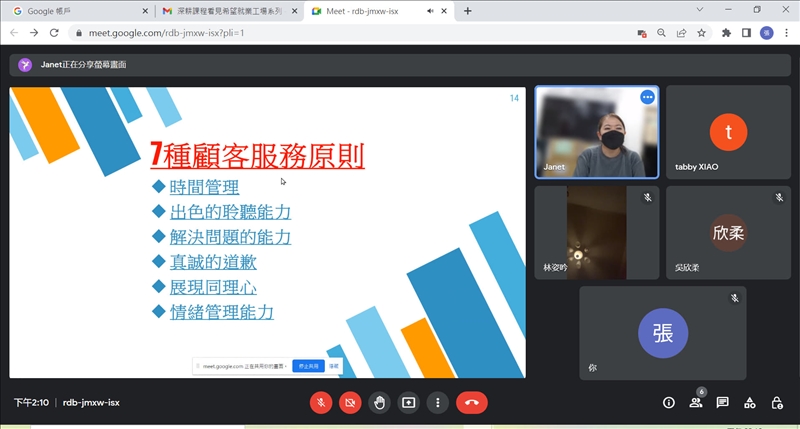This screenshot has width=800, height=429.
Task: Open meeting details info icon
Action: (x=669, y=402)
